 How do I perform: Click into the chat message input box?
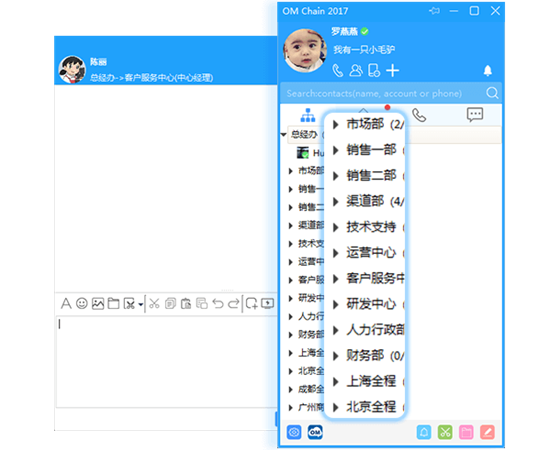pos(166,362)
